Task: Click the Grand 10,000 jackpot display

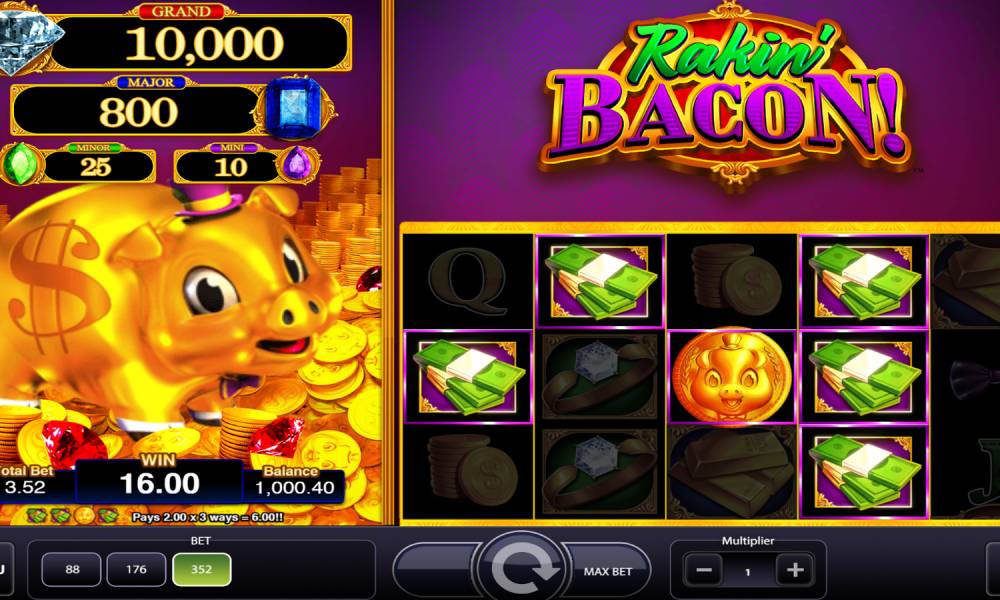Action: [x=202, y=42]
